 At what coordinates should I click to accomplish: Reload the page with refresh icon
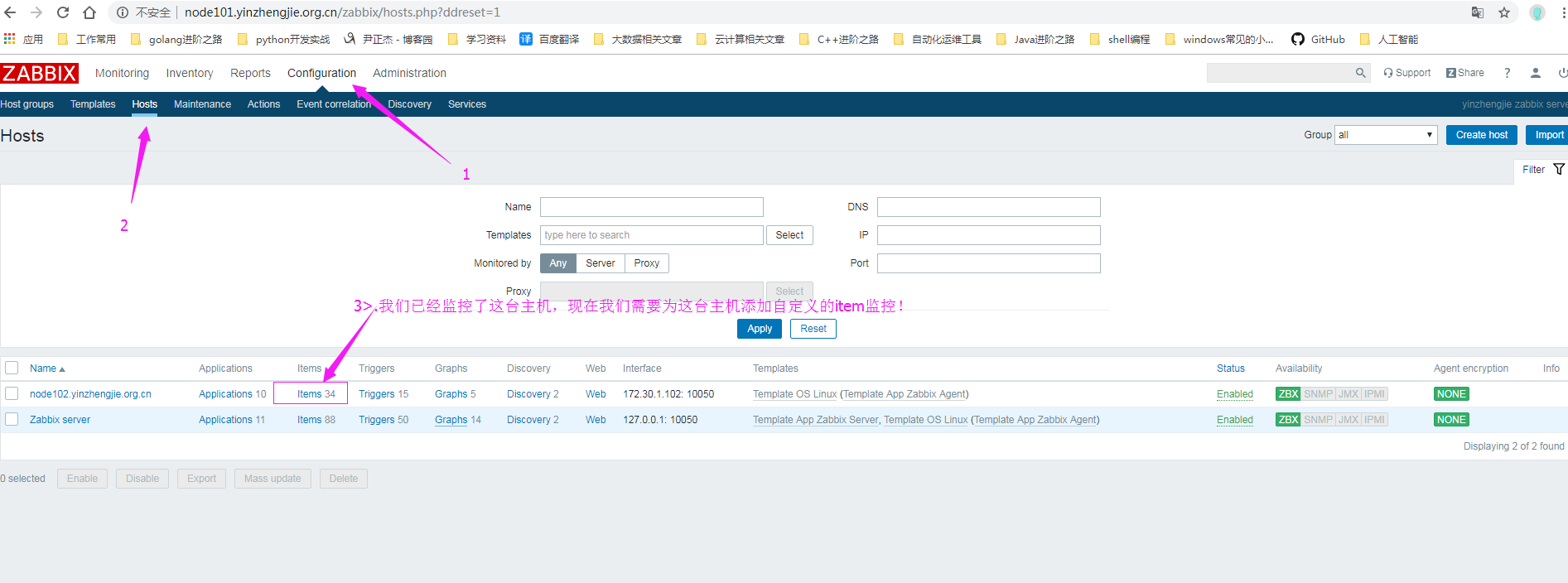(x=63, y=12)
